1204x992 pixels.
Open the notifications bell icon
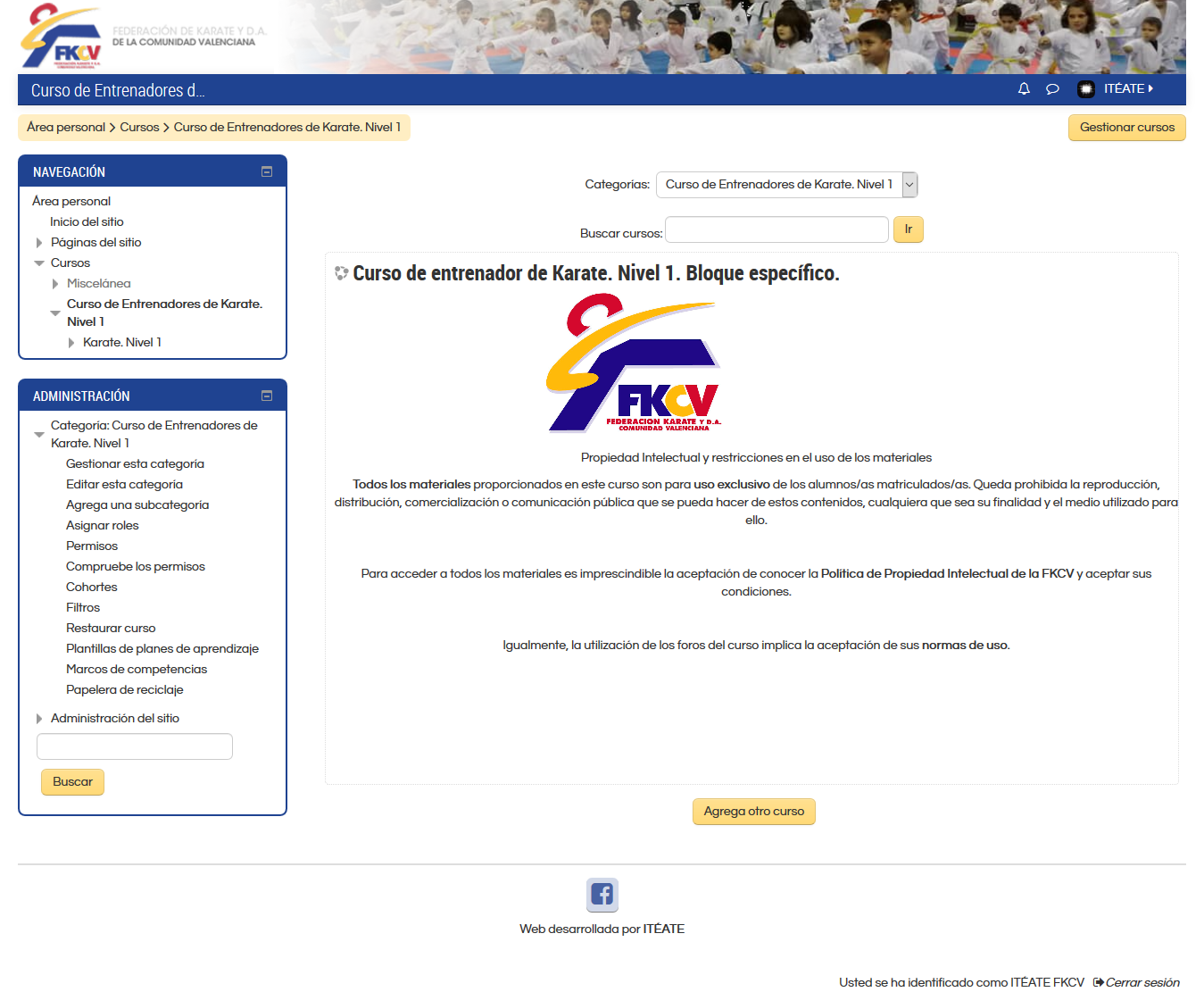click(x=1024, y=89)
